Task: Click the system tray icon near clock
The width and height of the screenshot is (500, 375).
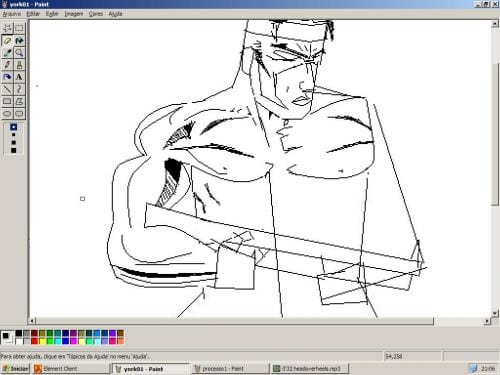Action: tap(473, 368)
